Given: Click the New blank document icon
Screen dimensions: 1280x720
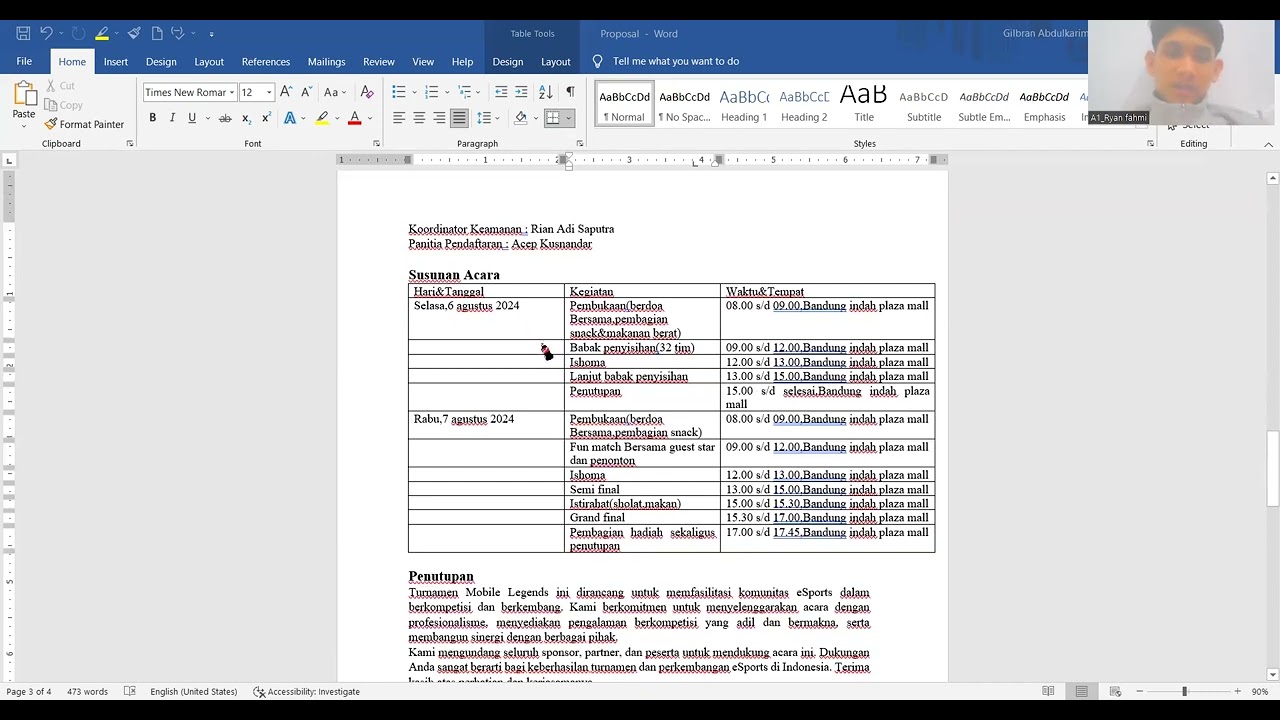Looking at the screenshot, I should [x=157, y=33].
